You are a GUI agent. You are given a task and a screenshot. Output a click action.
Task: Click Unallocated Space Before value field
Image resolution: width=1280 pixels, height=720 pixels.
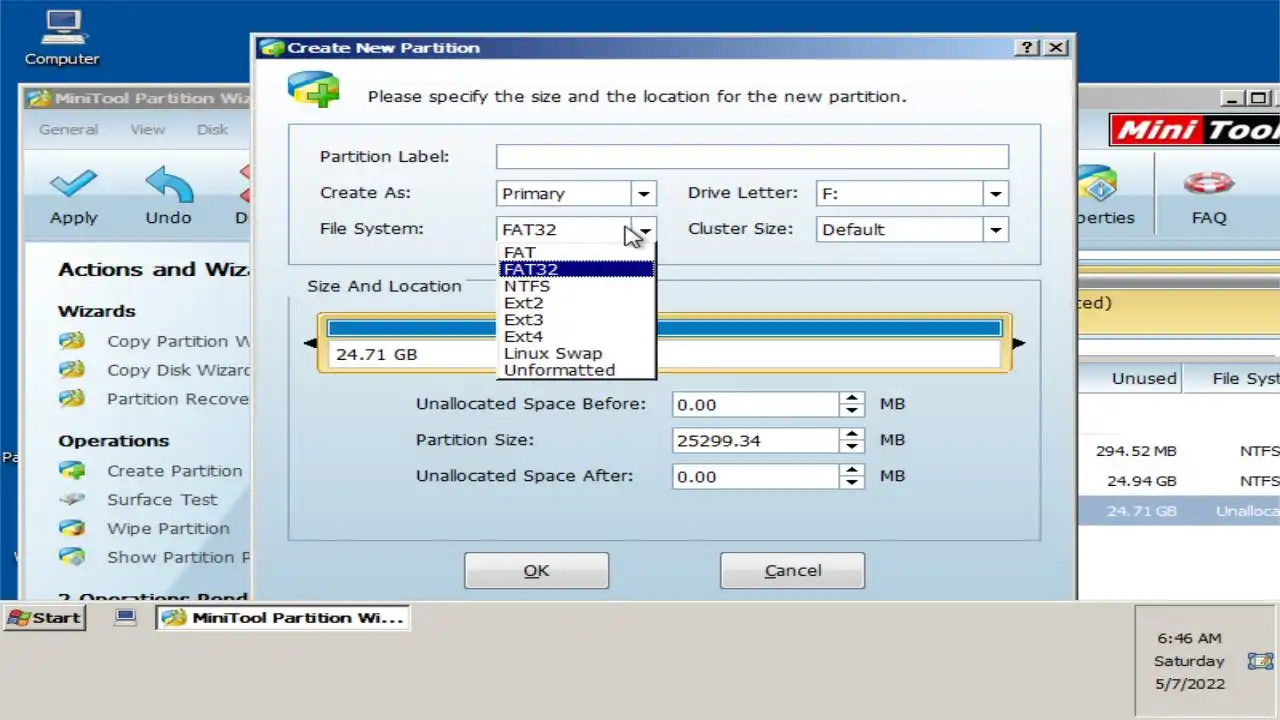756,405
